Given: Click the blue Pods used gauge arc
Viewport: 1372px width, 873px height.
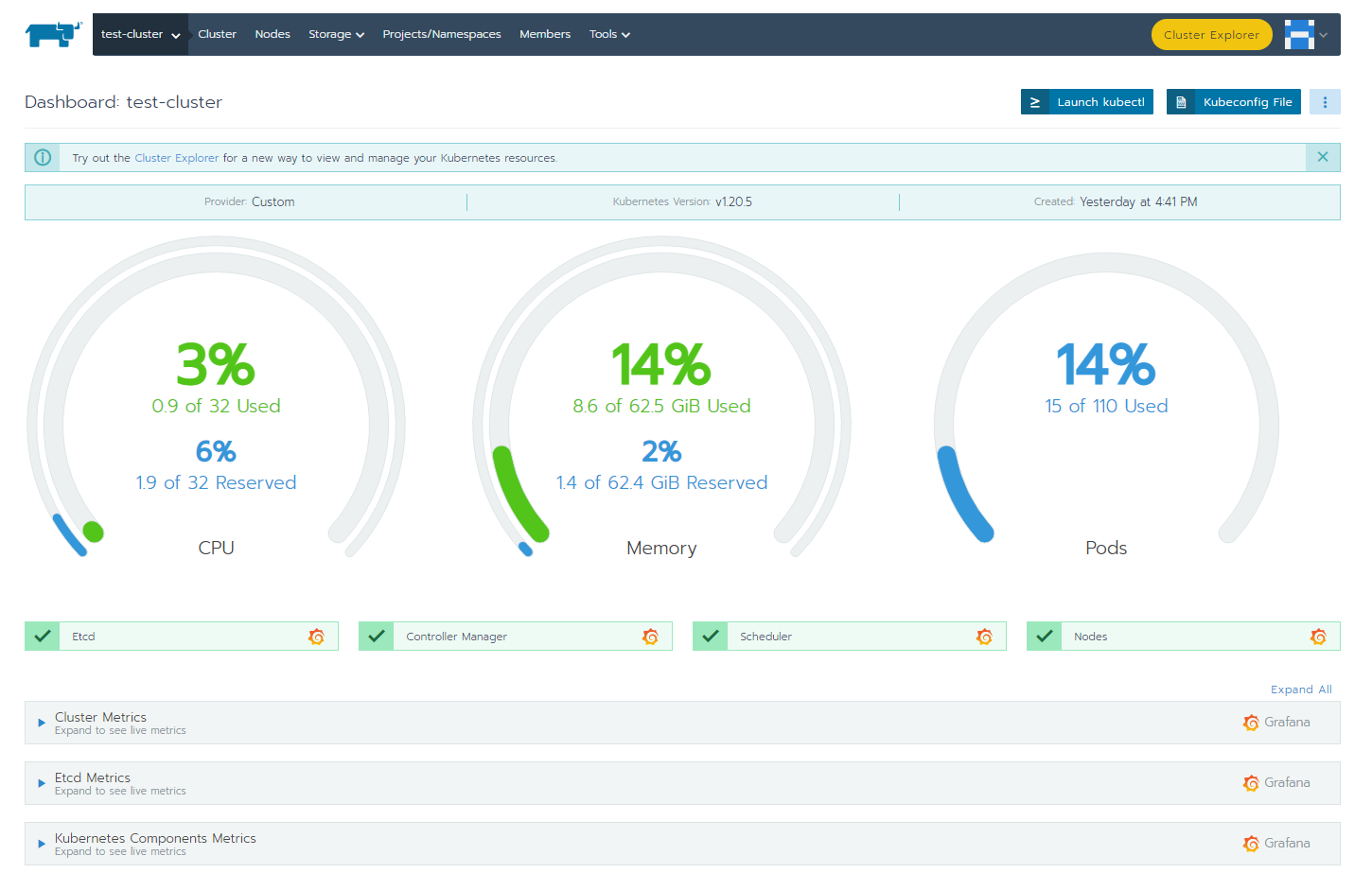Looking at the screenshot, I should click(x=960, y=497).
